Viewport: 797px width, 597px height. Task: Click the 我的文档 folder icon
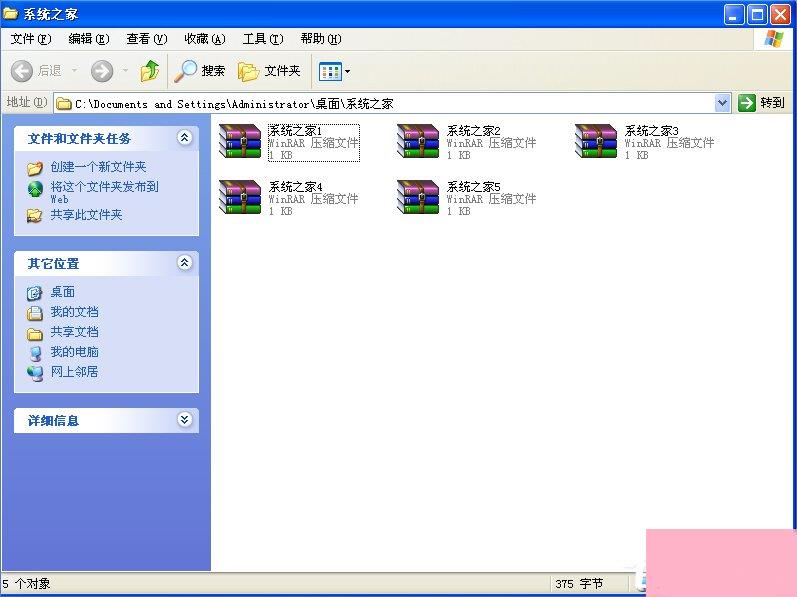point(35,313)
